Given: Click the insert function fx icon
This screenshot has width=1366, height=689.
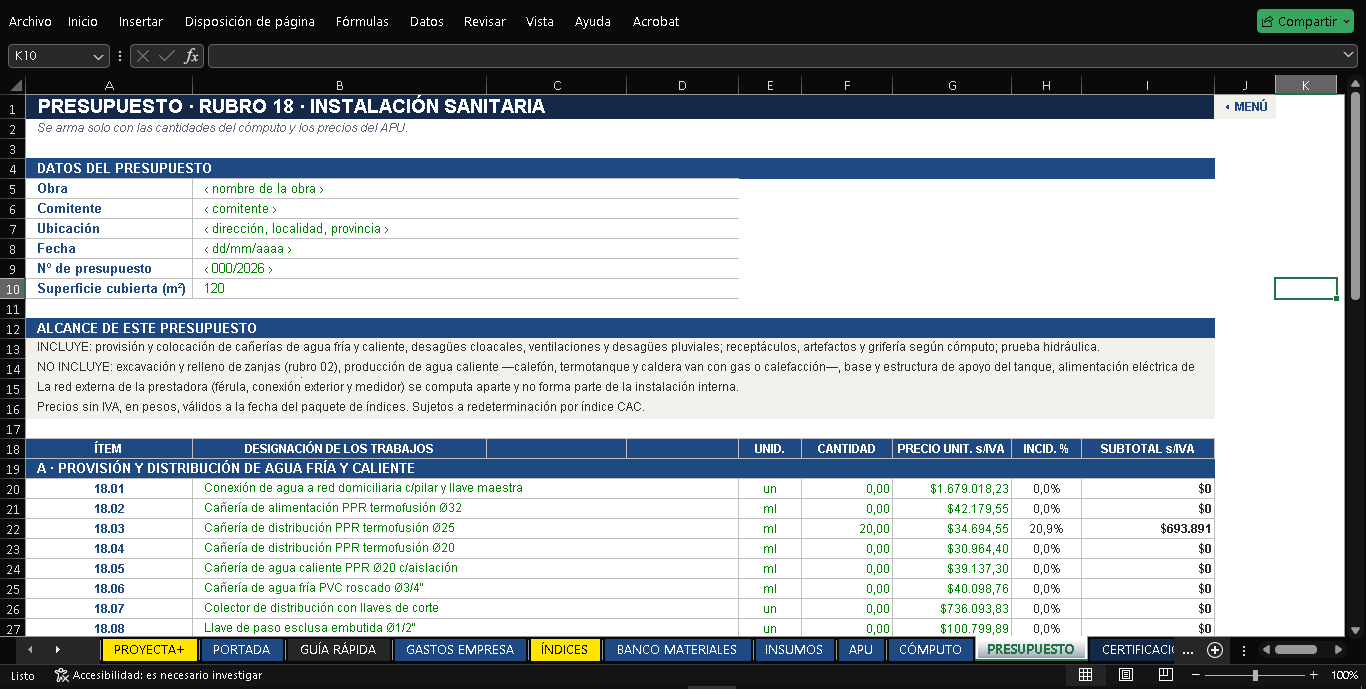Looking at the screenshot, I should (191, 56).
